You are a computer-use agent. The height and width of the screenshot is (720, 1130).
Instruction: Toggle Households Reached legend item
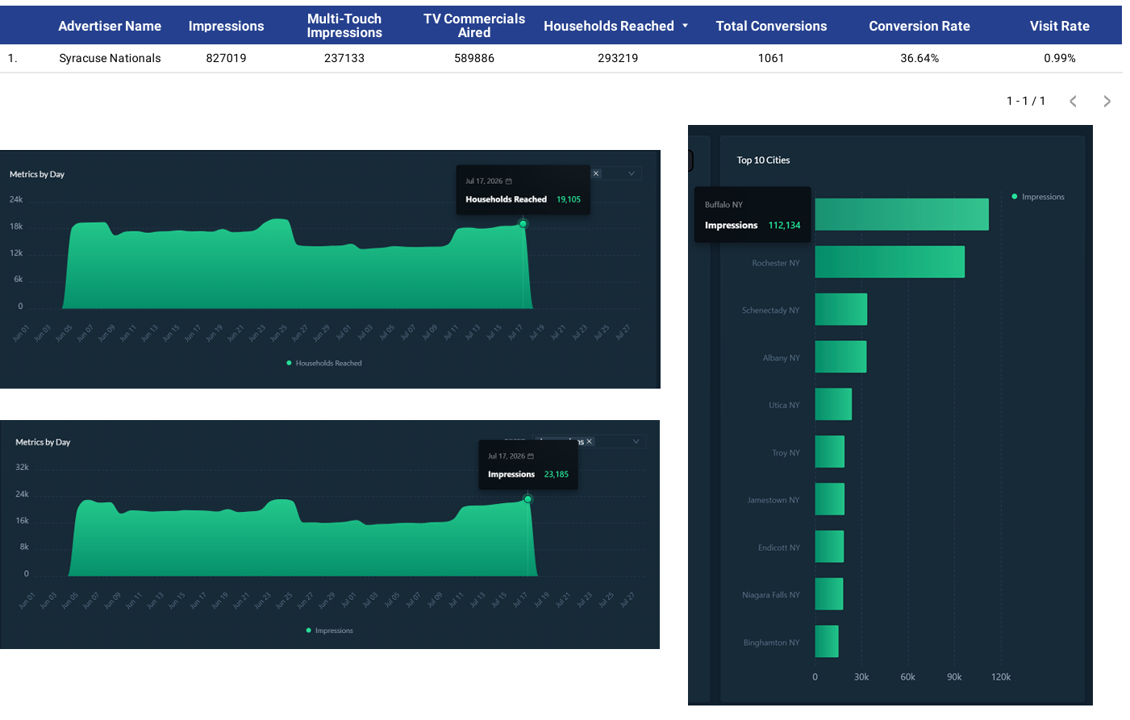tap(324, 363)
